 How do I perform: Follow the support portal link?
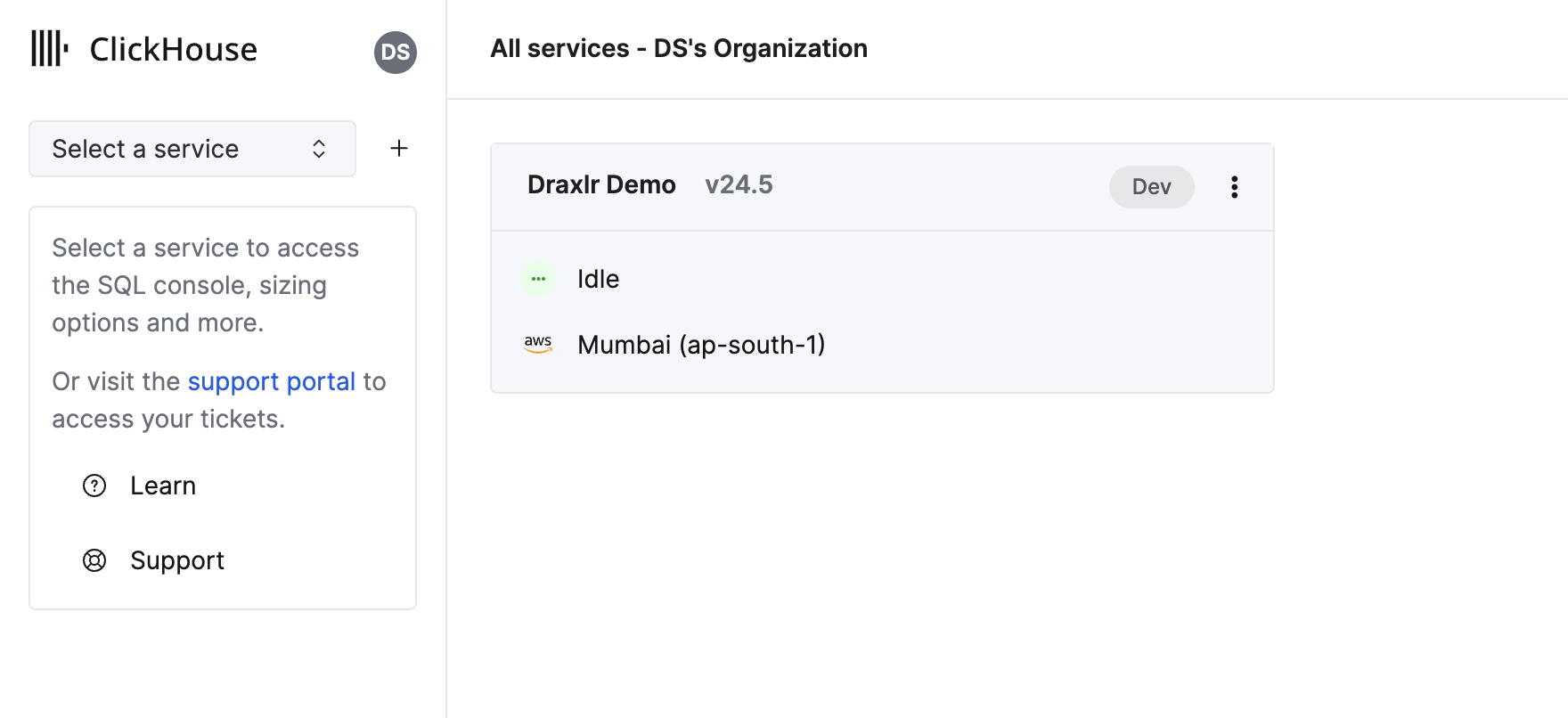pos(272,381)
